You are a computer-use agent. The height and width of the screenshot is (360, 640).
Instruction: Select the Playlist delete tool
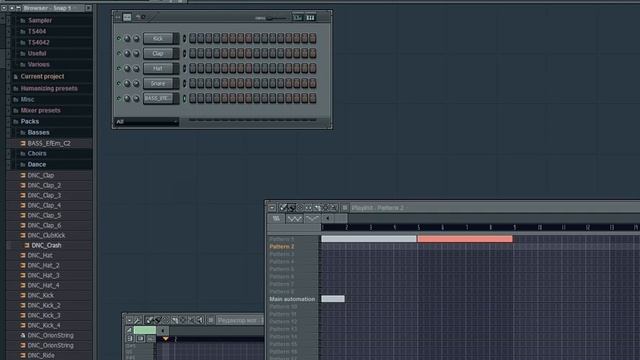click(x=300, y=208)
